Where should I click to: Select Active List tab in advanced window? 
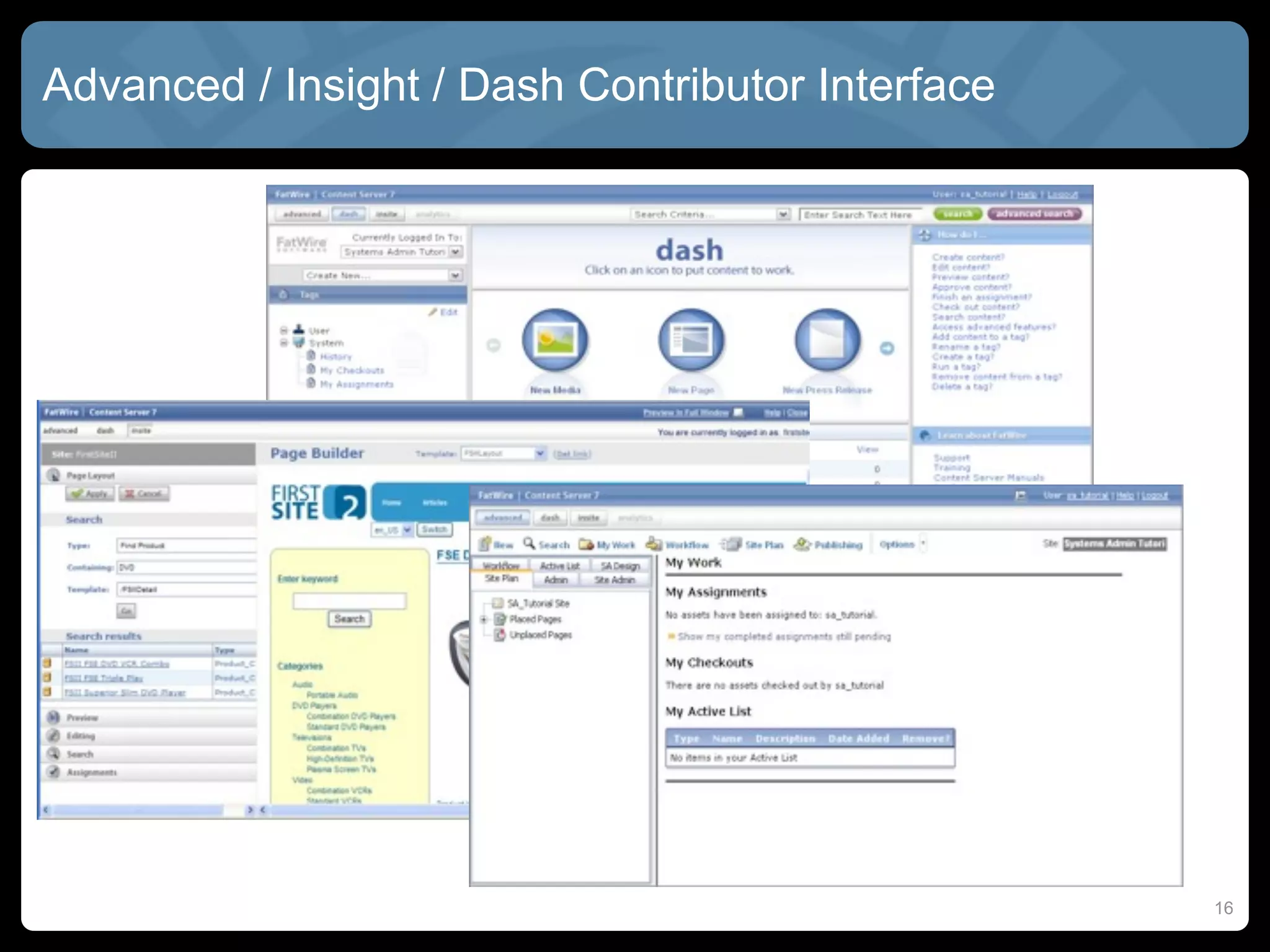(x=560, y=566)
